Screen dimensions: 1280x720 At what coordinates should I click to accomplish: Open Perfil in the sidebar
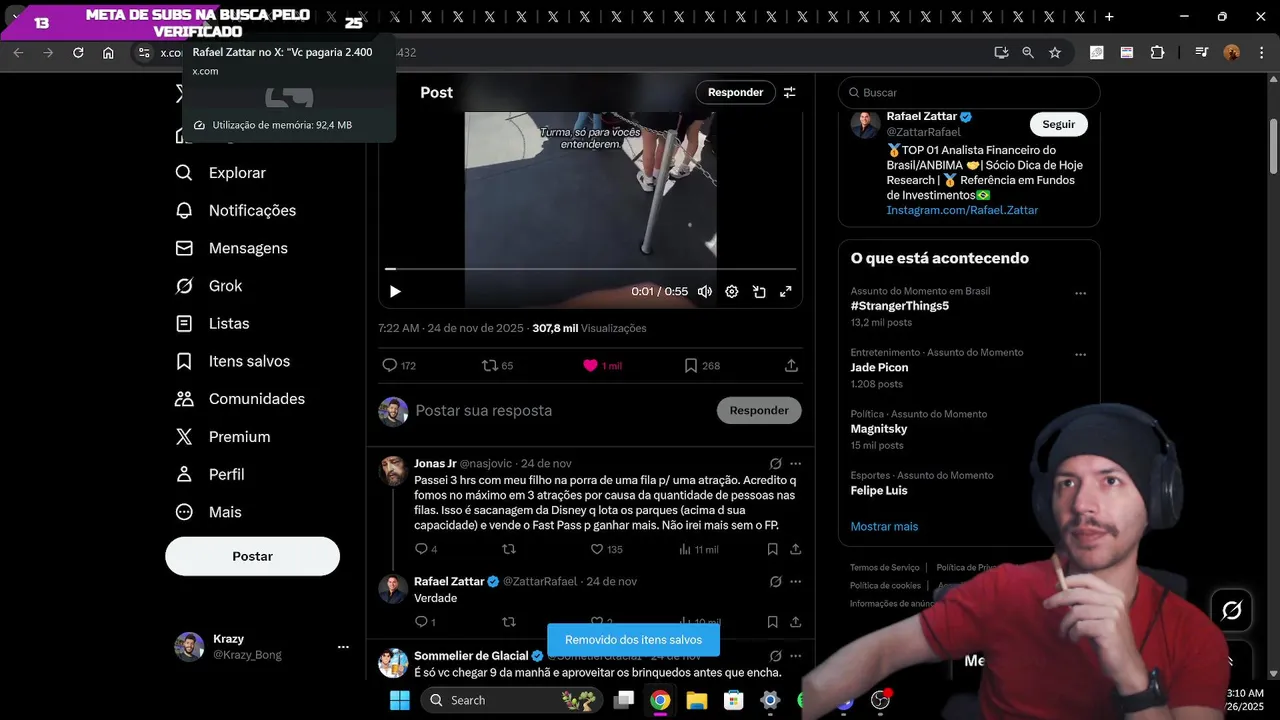click(x=209, y=474)
